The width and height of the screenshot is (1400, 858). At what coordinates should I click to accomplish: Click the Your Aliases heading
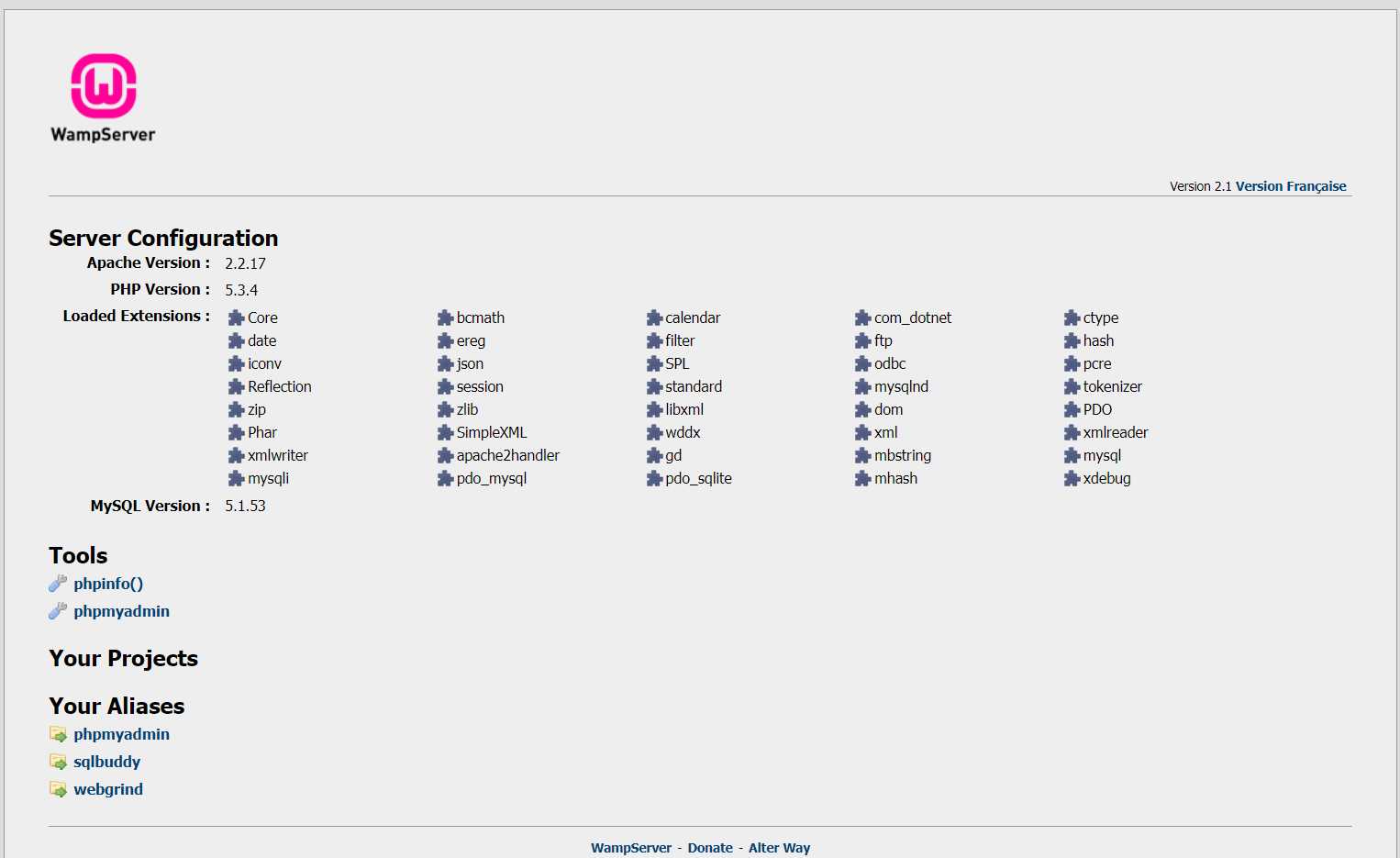117,706
